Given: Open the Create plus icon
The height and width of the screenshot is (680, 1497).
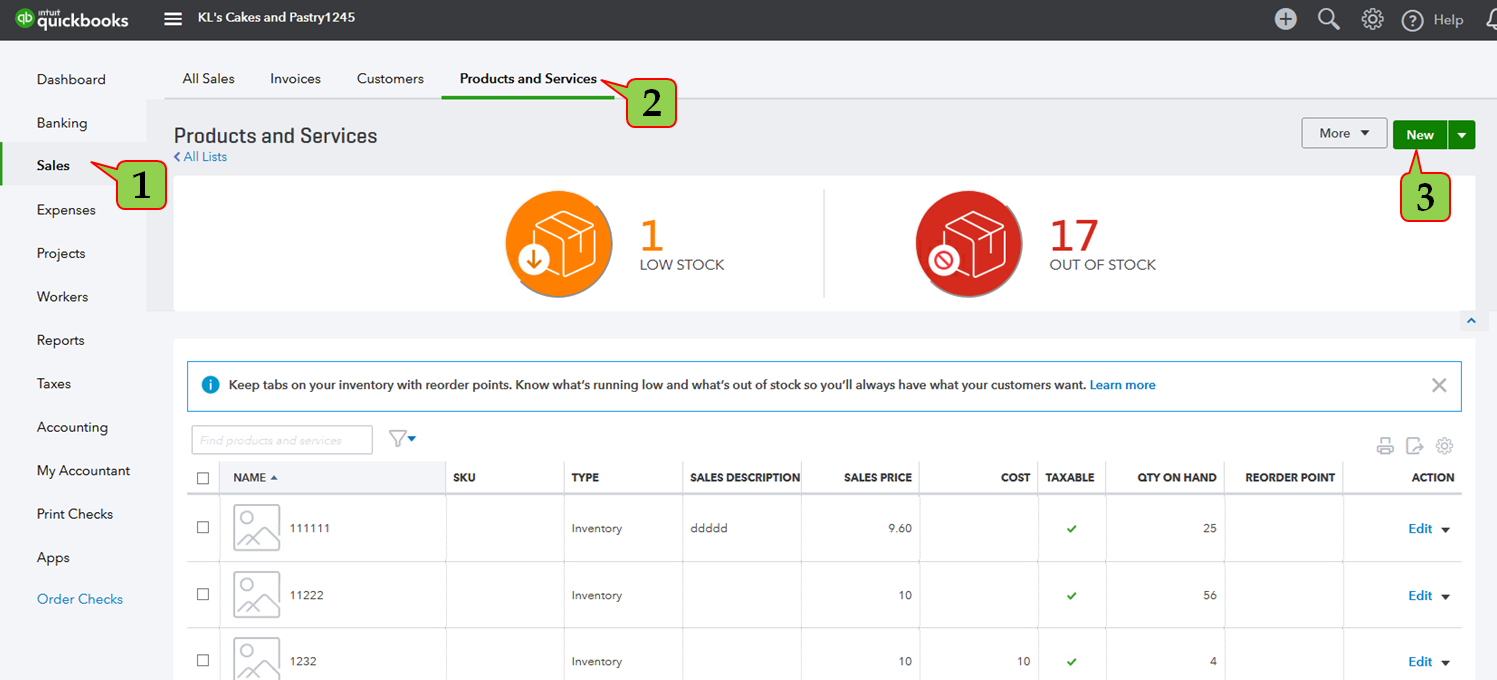Looking at the screenshot, I should 1286,19.
